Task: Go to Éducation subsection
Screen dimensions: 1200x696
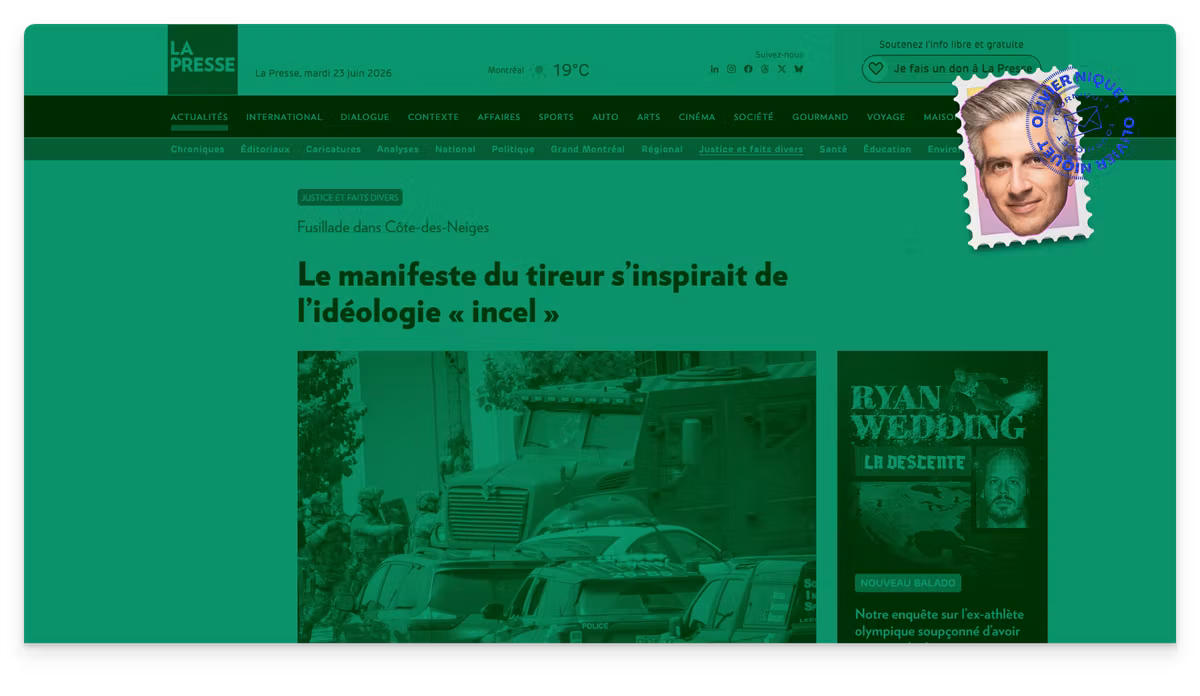Action: point(887,149)
